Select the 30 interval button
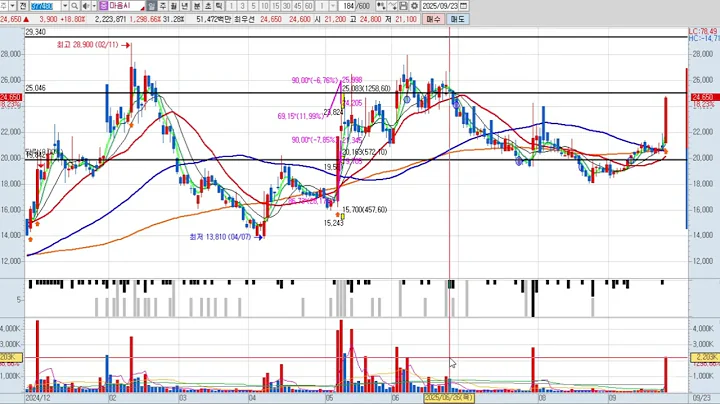Image resolution: width=720 pixels, height=404 pixels. [x=287, y=6]
